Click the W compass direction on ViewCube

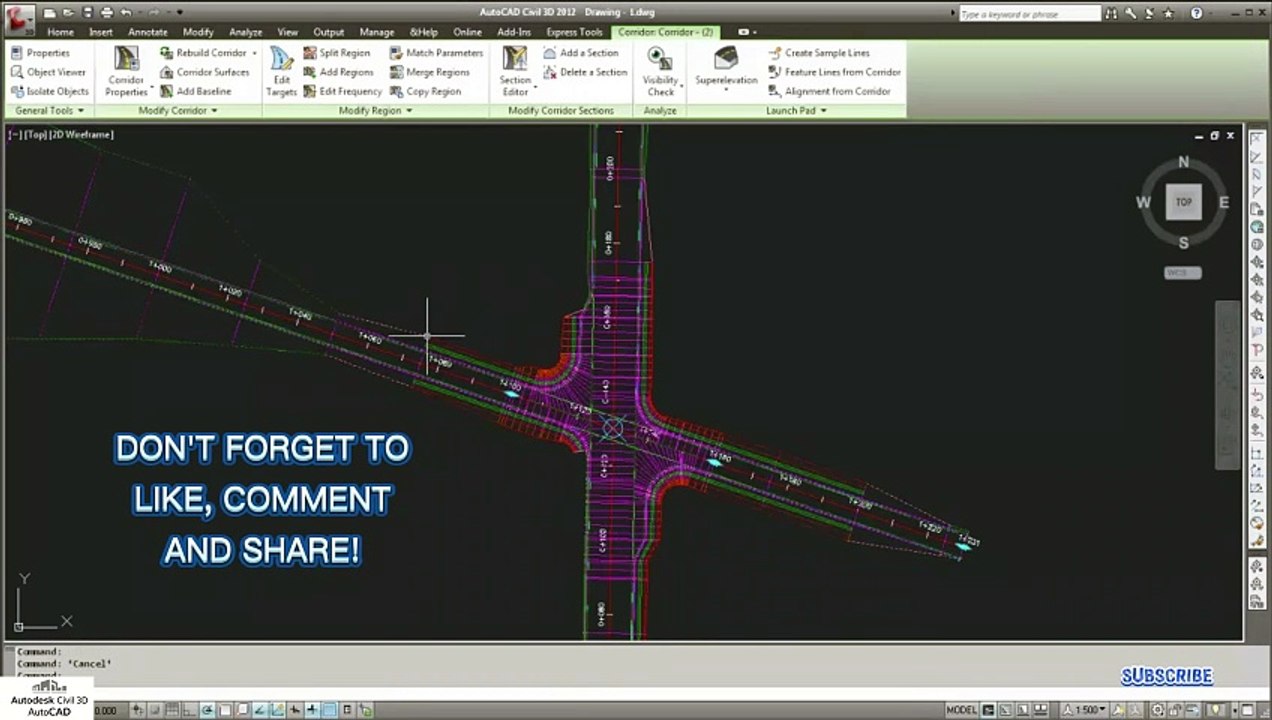(1143, 202)
